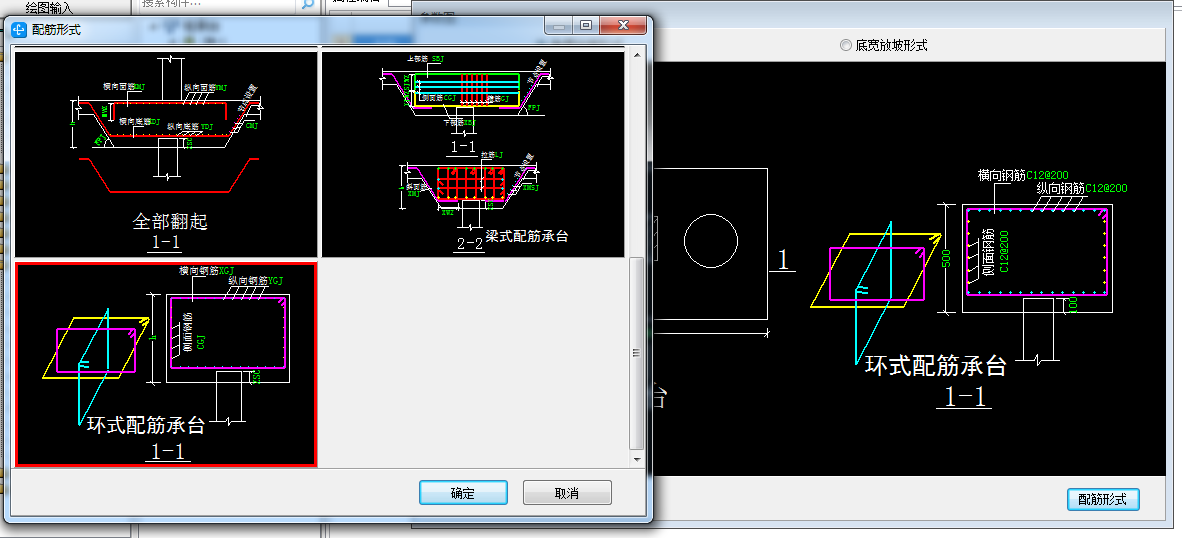Click the 侧面钢筋 C12@200 value in parameter drawing
Viewport: 1182px width, 538px height.
1003,250
